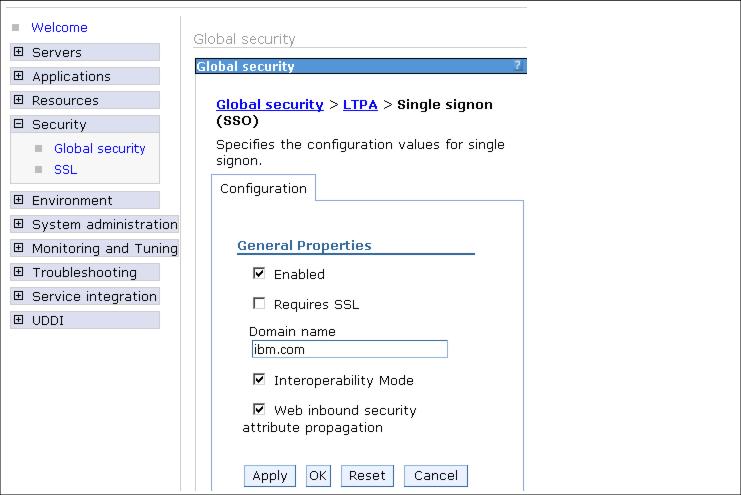The height and width of the screenshot is (495, 741).
Task: Open the Welcome link in sidebar
Action: pyautogui.click(x=59, y=27)
